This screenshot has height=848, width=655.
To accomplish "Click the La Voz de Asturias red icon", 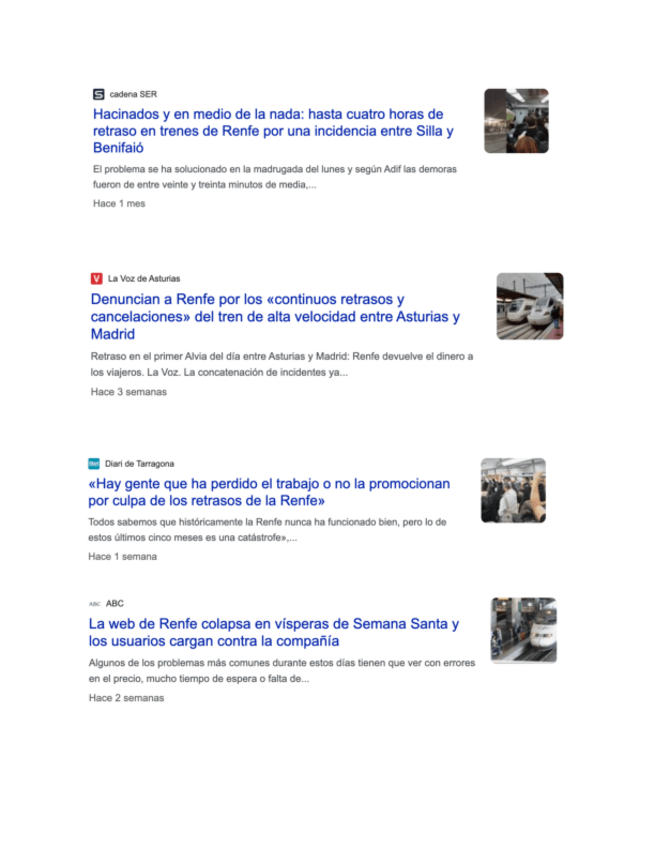I will click(x=96, y=279).
